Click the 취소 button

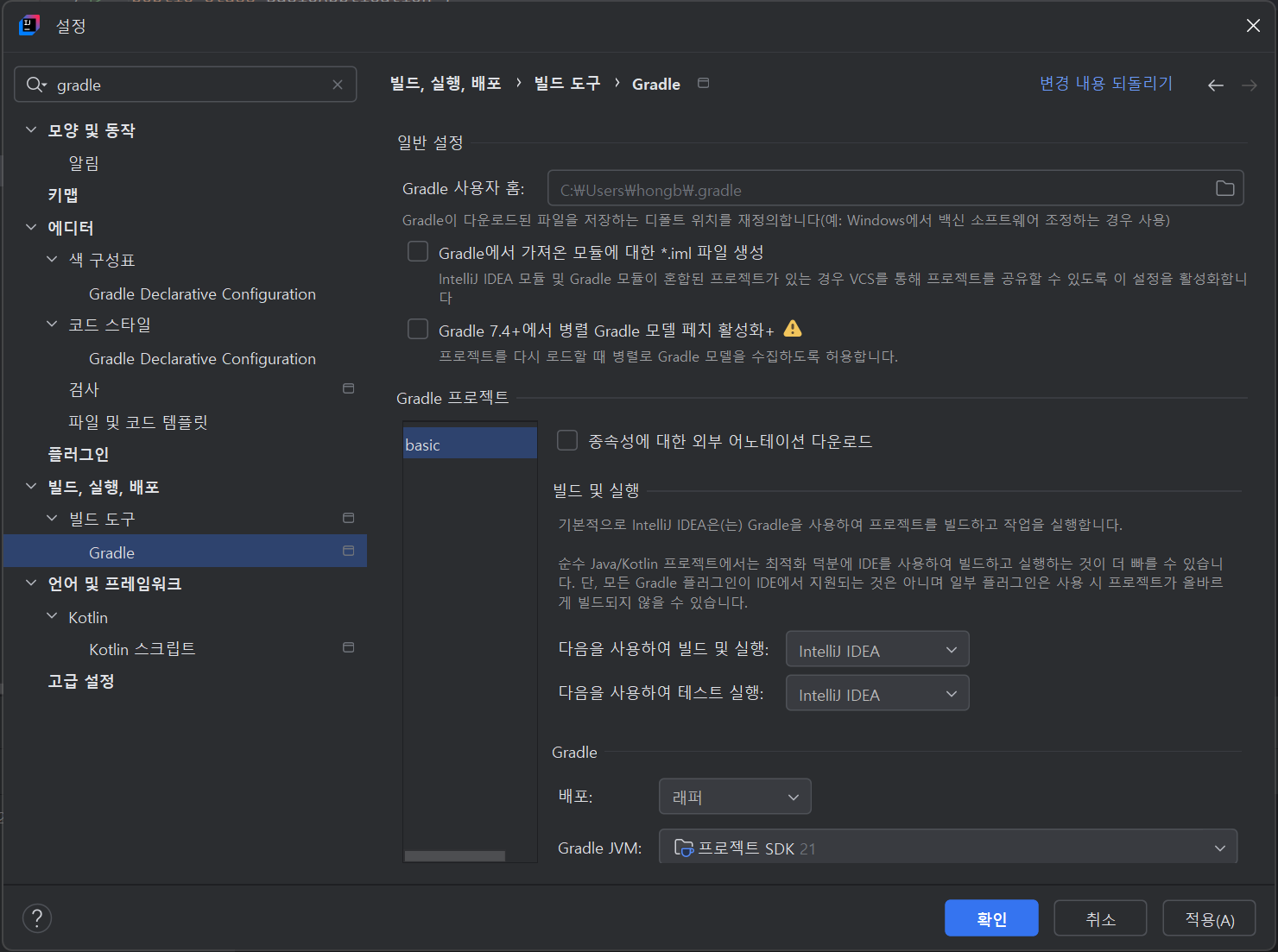click(x=1100, y=918)
